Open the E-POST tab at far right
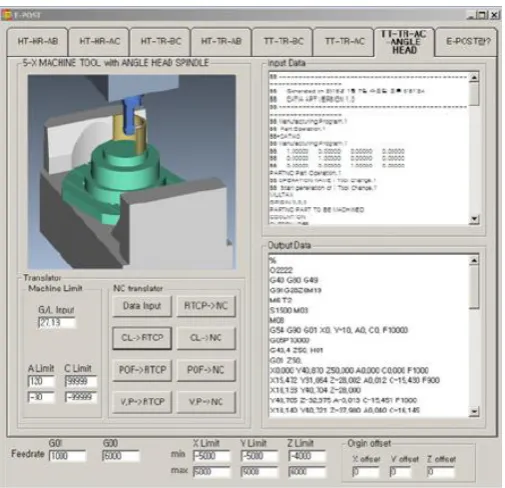 coord(467,42)
